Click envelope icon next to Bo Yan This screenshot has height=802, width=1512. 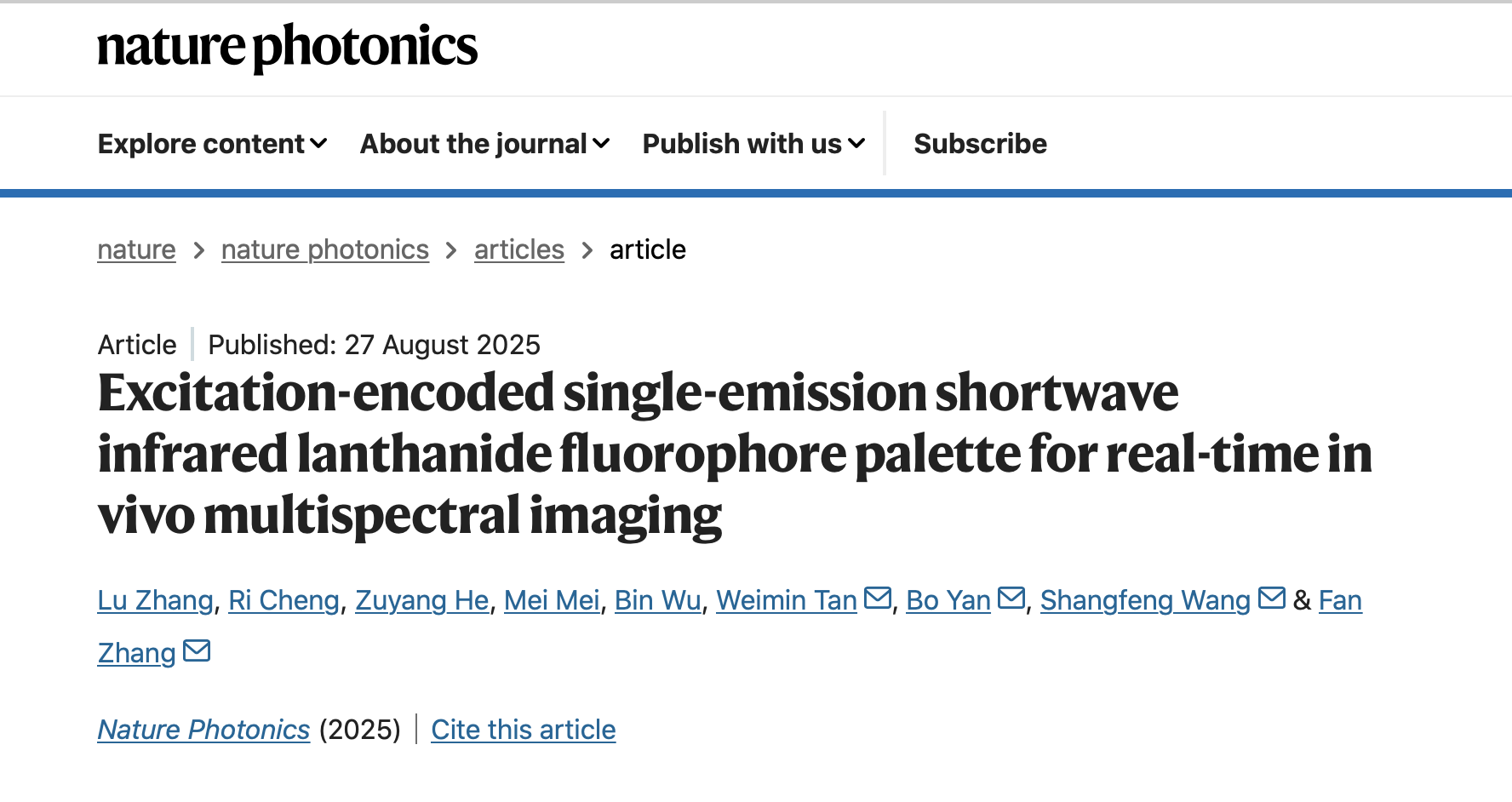click(x=1011, y=599)
